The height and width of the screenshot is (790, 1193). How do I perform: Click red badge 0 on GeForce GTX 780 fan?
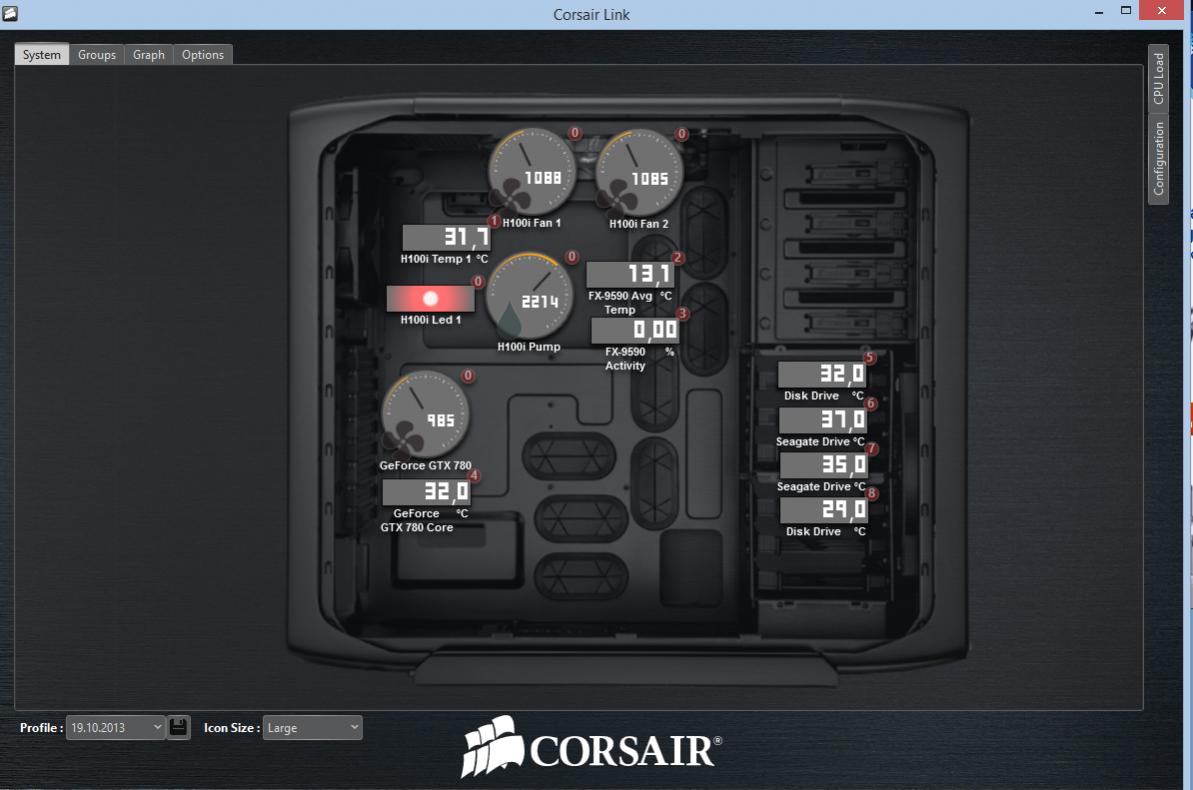[468, 375]
